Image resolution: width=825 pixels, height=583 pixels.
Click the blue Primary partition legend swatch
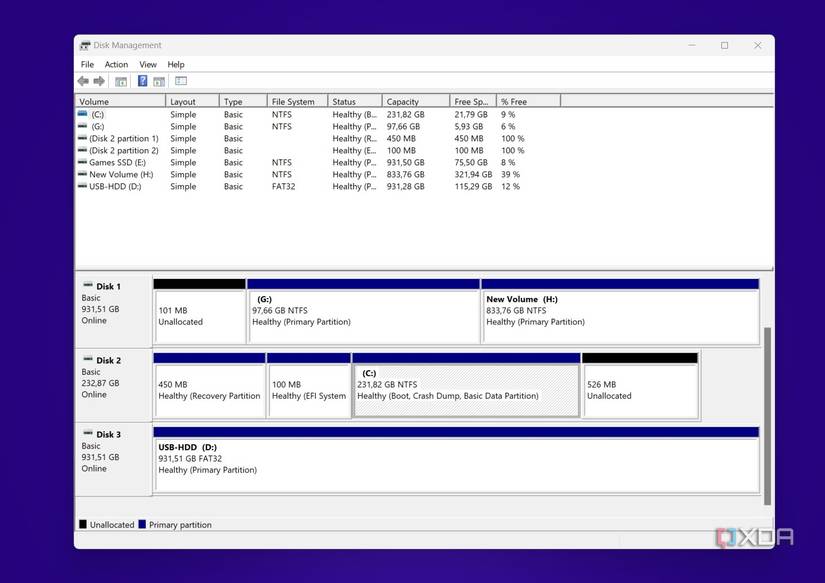click(x=140, y=524)
